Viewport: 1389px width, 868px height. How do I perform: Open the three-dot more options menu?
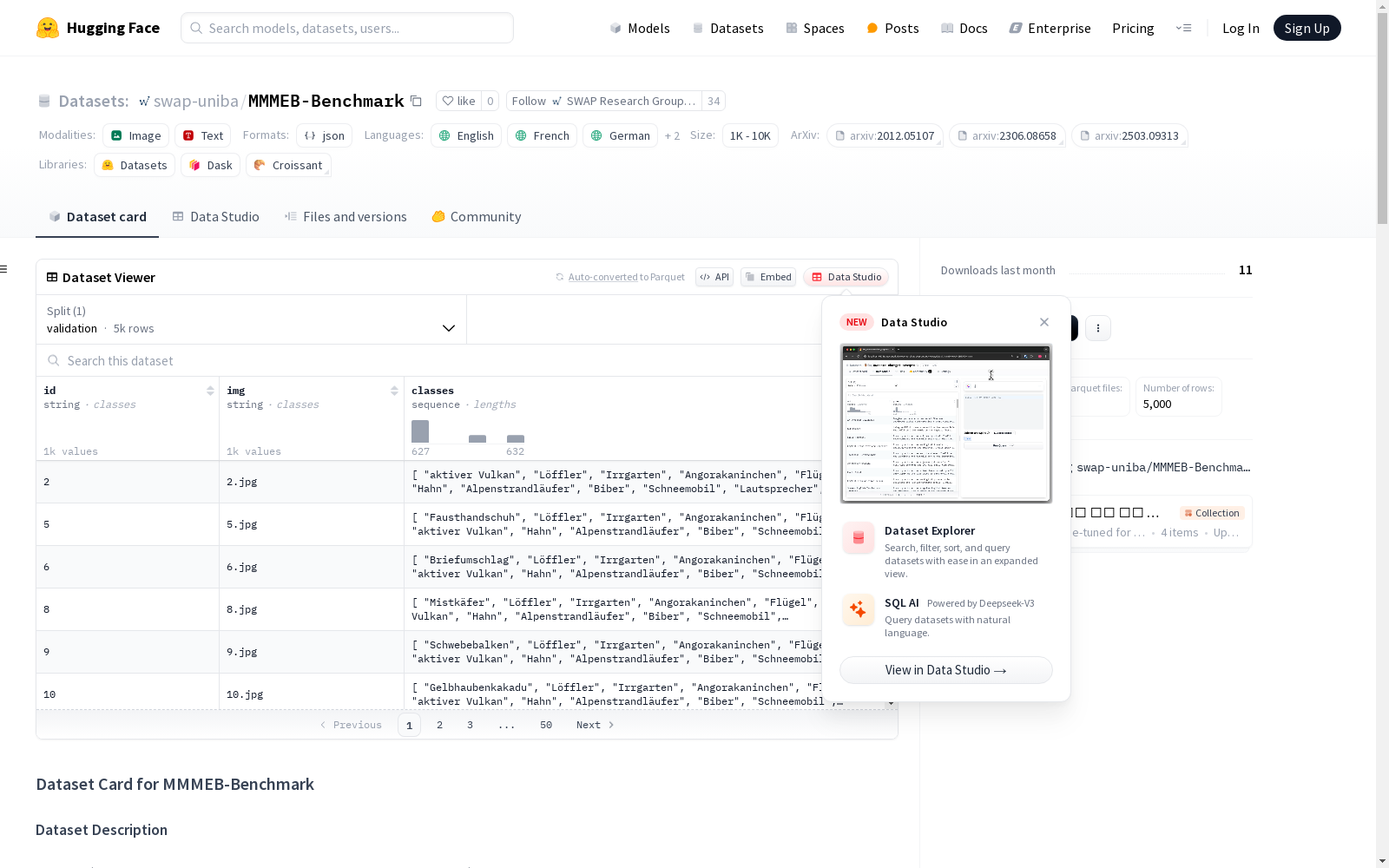(x=1098, y=328)
